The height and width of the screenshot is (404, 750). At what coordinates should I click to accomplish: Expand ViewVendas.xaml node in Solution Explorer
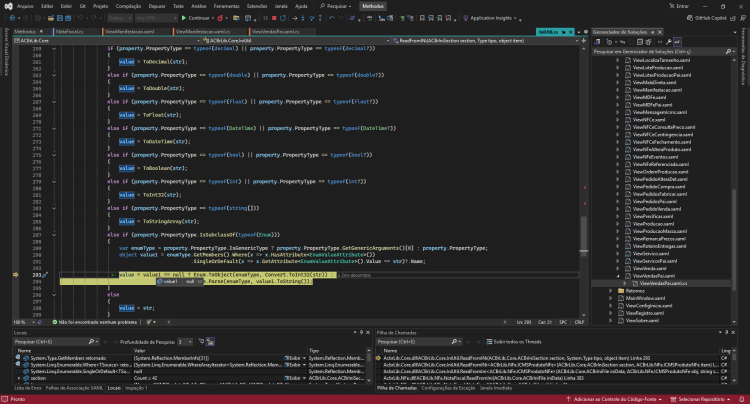[x=618, y=268]
